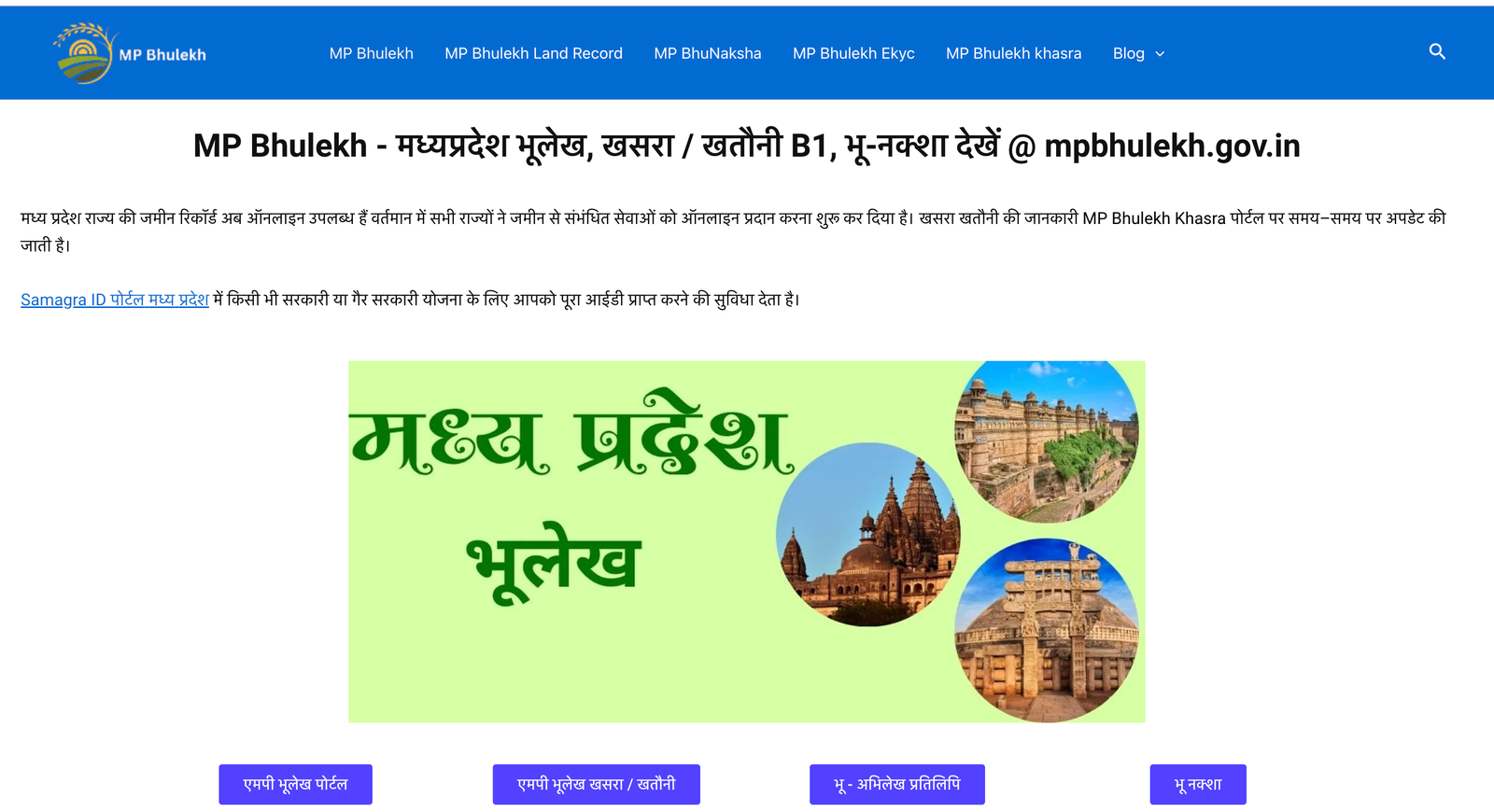The width and height of the screenshot is (1494, 812).
Task: Select MP Bhulekh Ekyc in navigation
Action: click(x=853, y=53)
